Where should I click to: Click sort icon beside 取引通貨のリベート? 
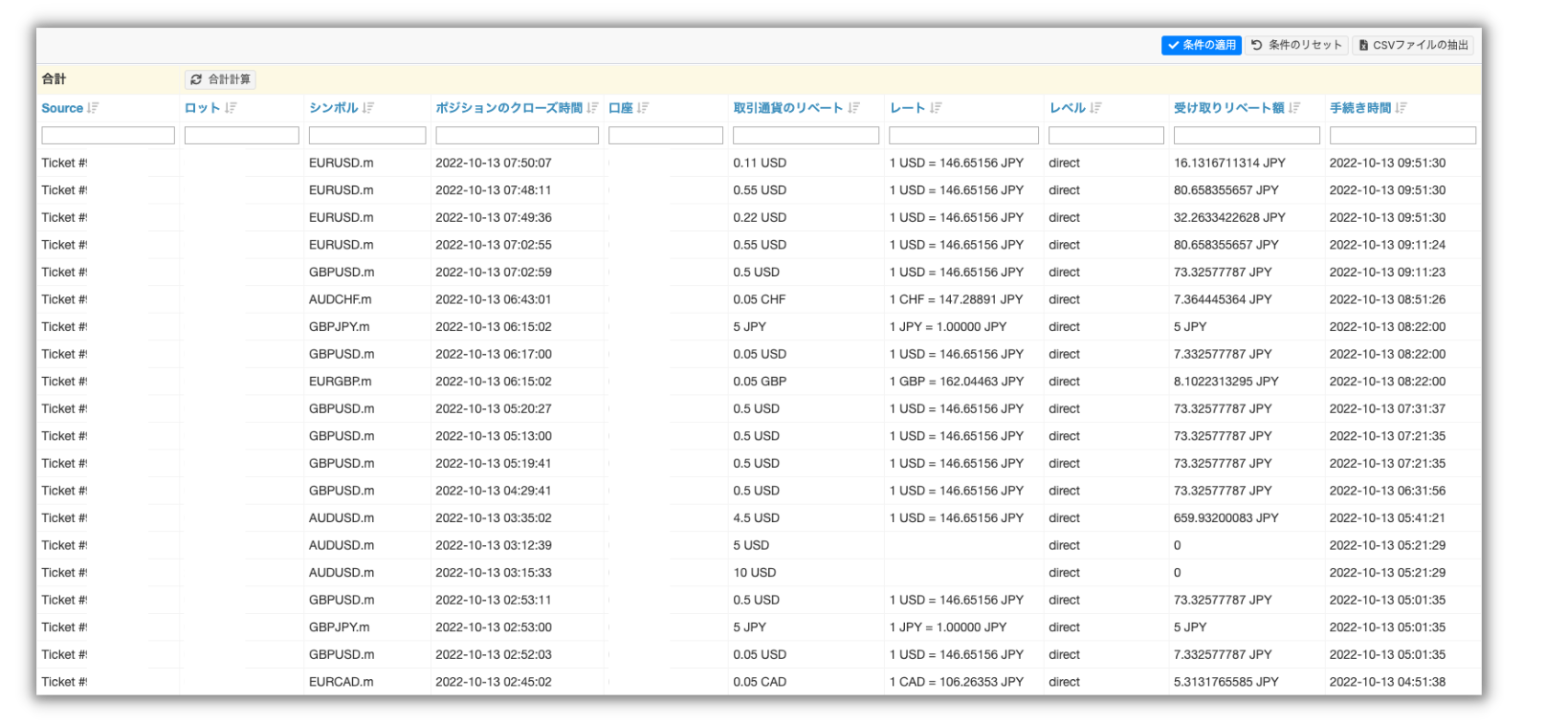pos(853,108)
